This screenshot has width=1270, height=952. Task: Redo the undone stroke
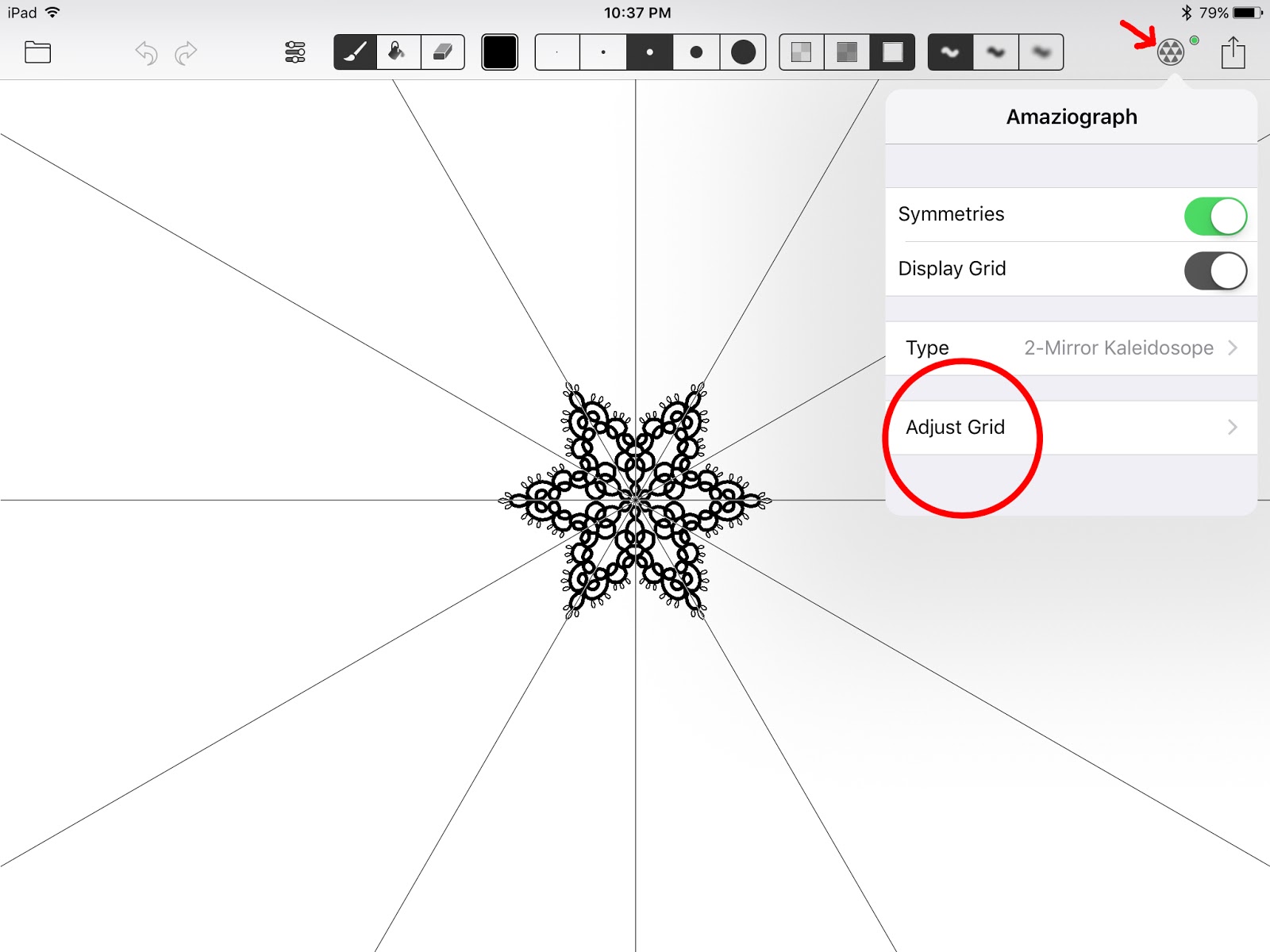pos(185,52)
